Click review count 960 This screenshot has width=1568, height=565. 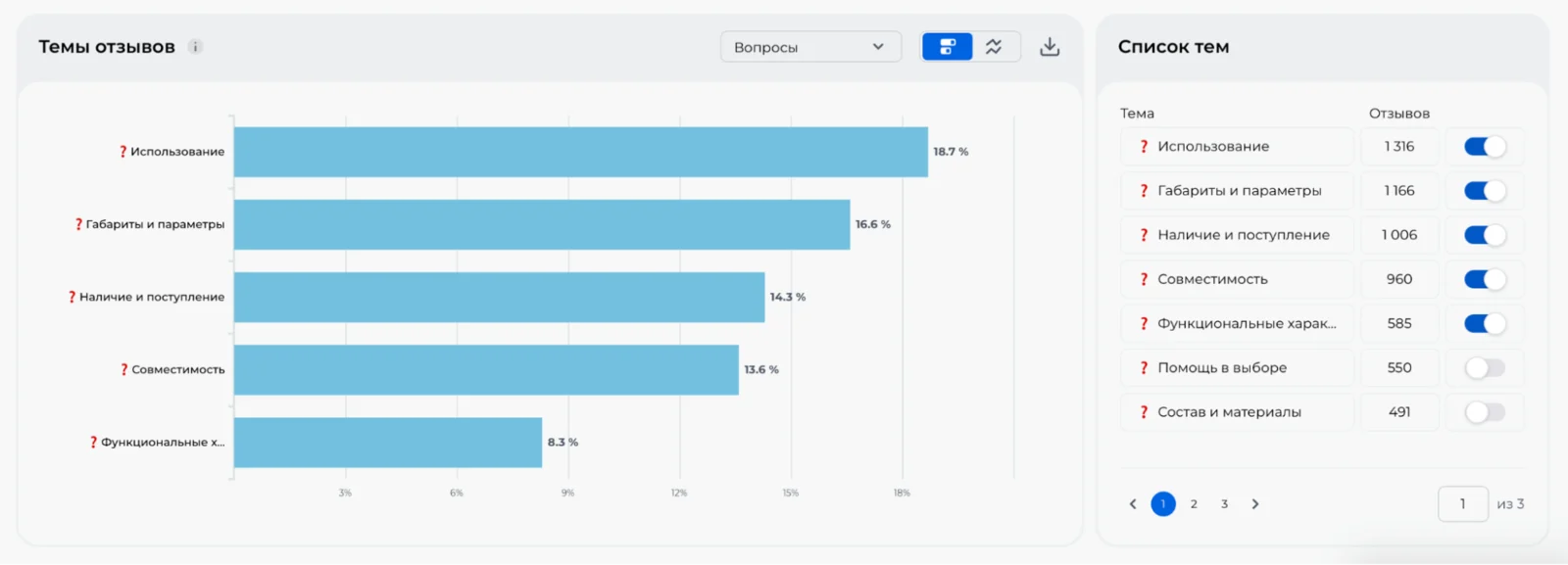point(1399,279)
